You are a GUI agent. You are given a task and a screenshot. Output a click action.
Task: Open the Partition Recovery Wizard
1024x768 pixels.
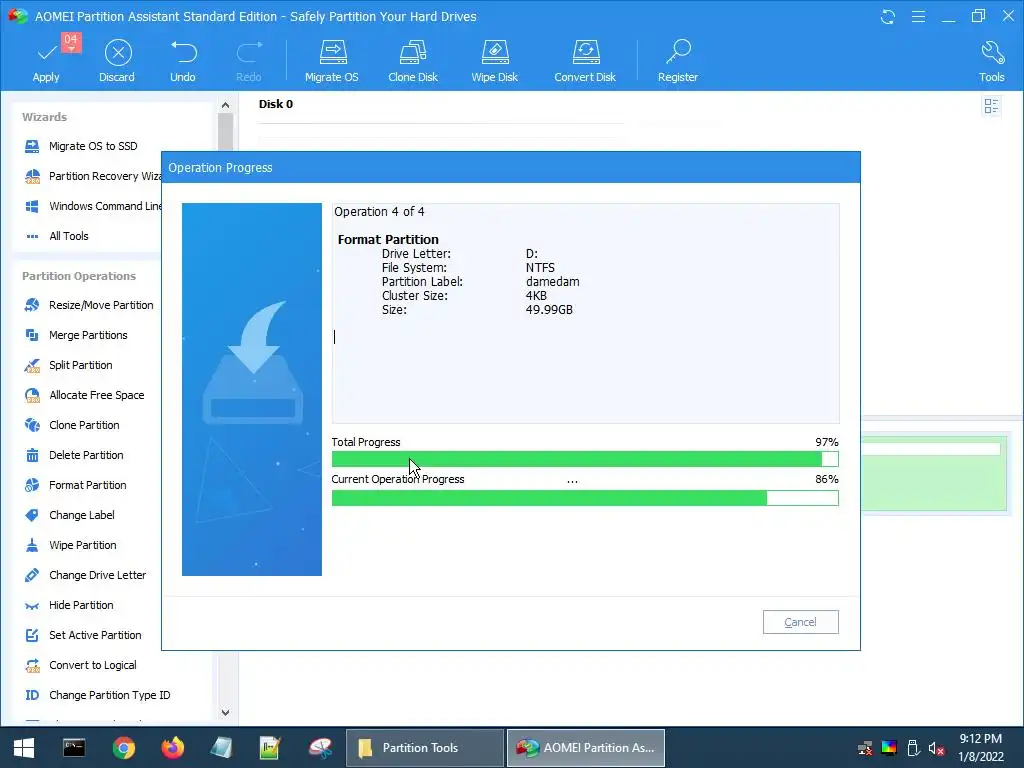(x=92, y=176)
